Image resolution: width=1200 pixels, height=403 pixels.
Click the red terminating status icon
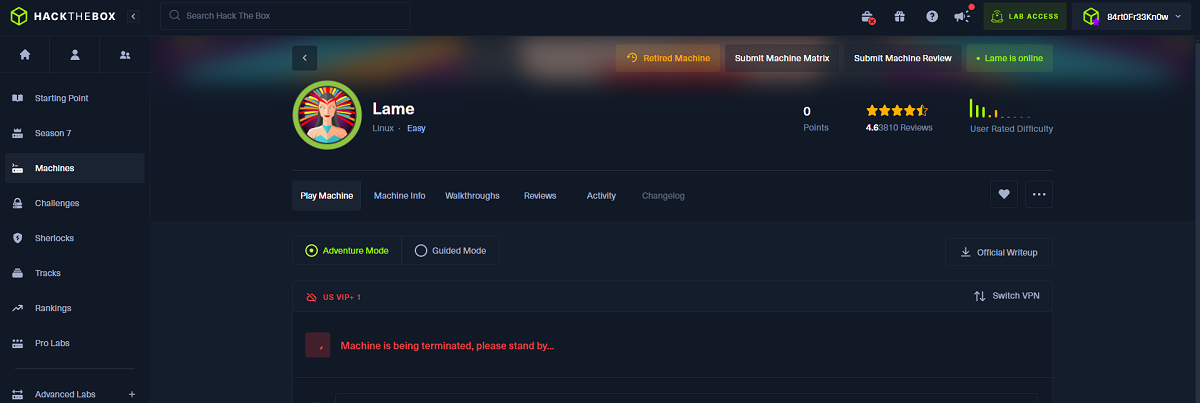pyautogui.click(x=318, y=345)
